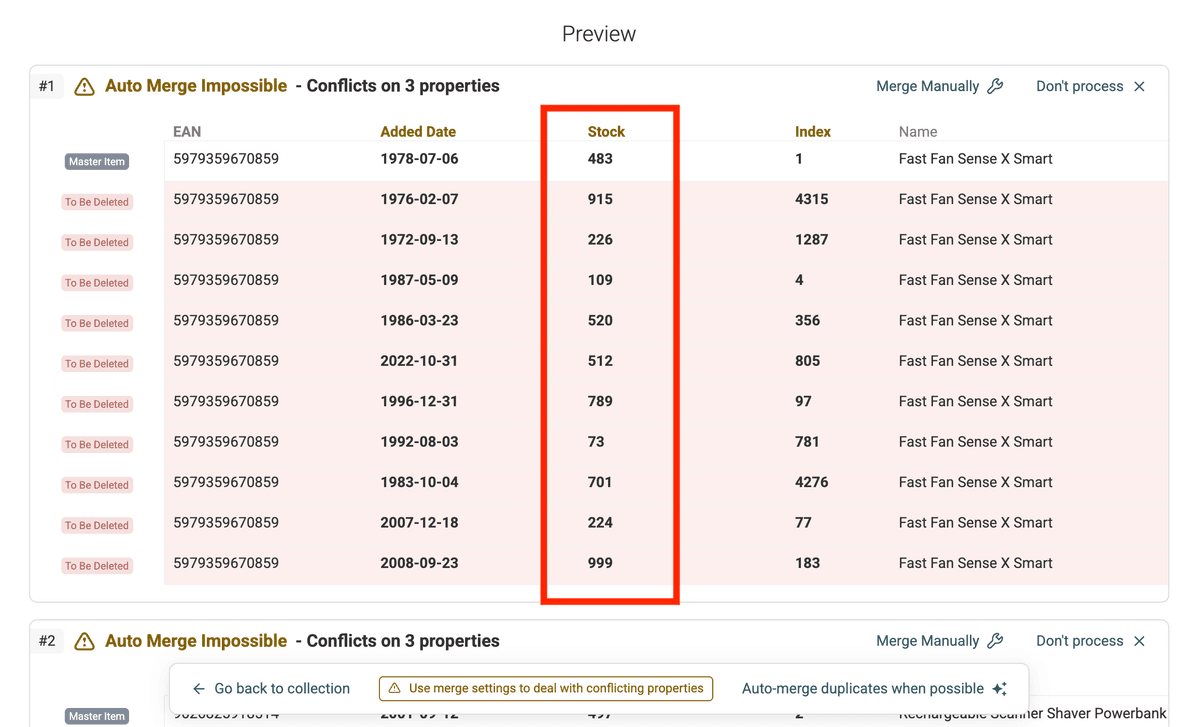The image size is (1200, 727).
Task: Select stock value 512
Action: click(x=600, y=361)
